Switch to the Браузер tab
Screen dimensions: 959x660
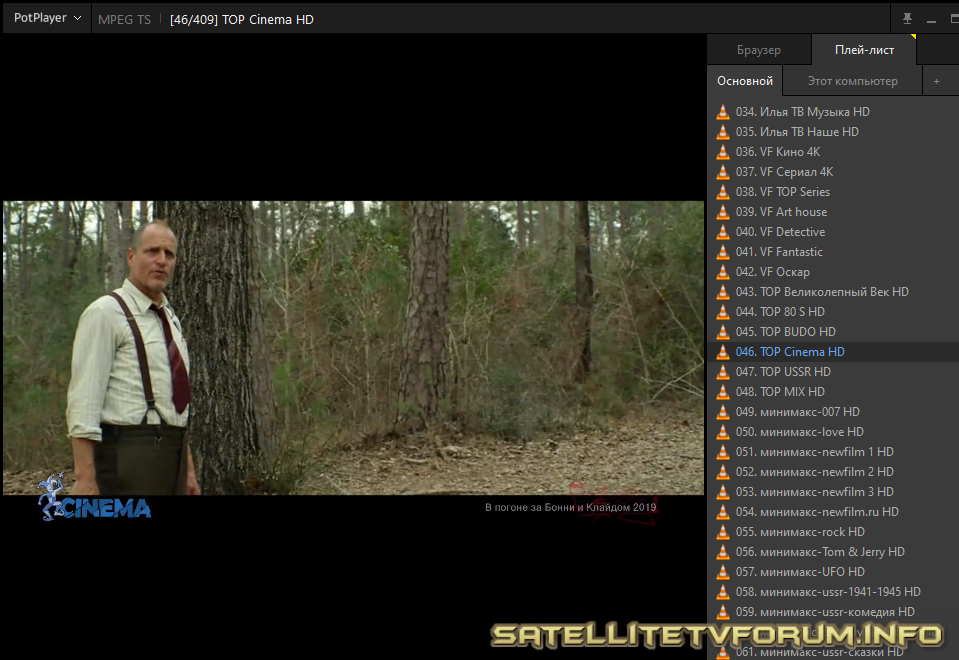pos(758,50)
